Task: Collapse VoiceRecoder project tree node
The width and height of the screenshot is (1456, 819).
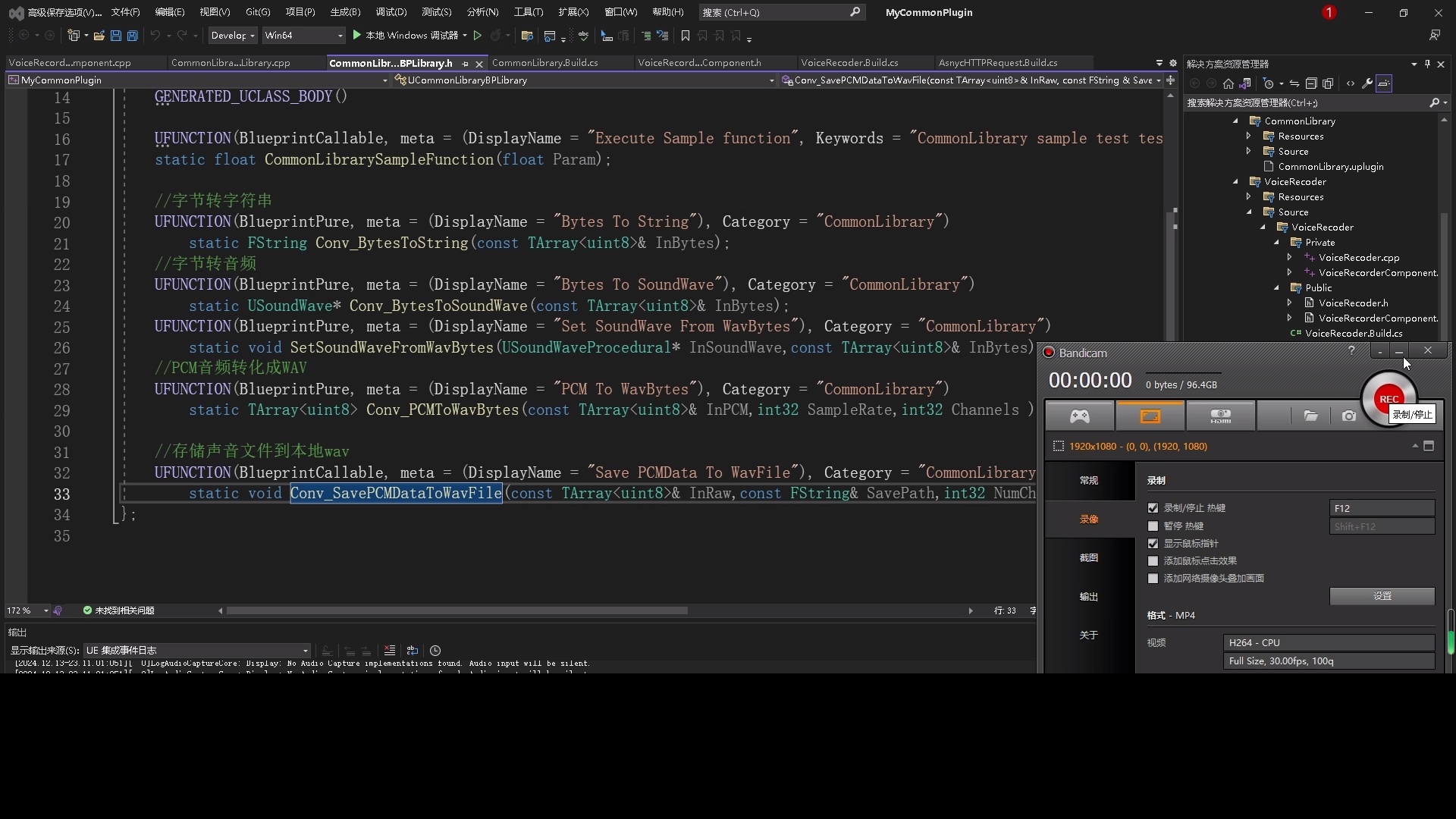Action: click(x=1235, y=182)
